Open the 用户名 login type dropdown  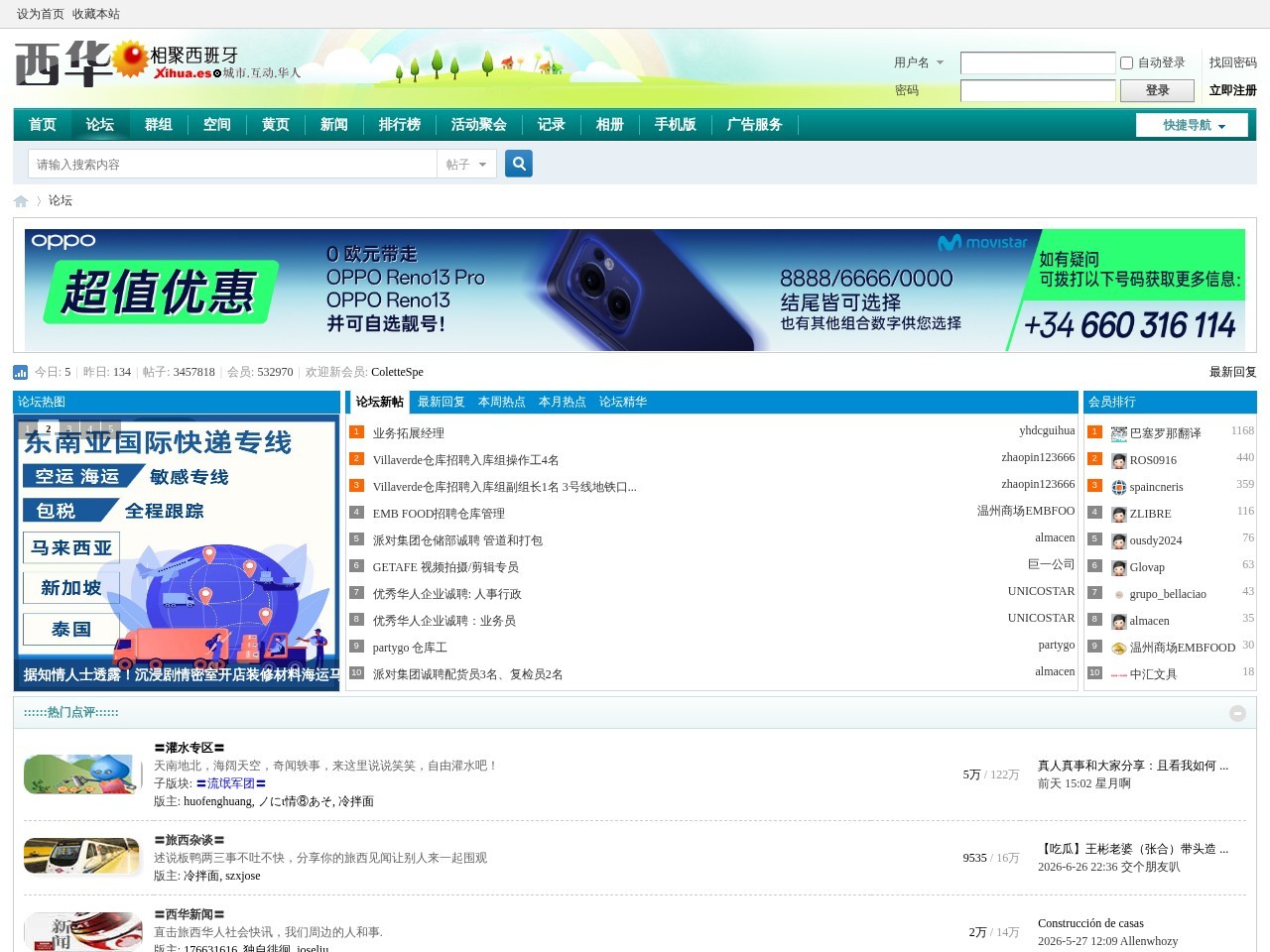pos(919,62)
